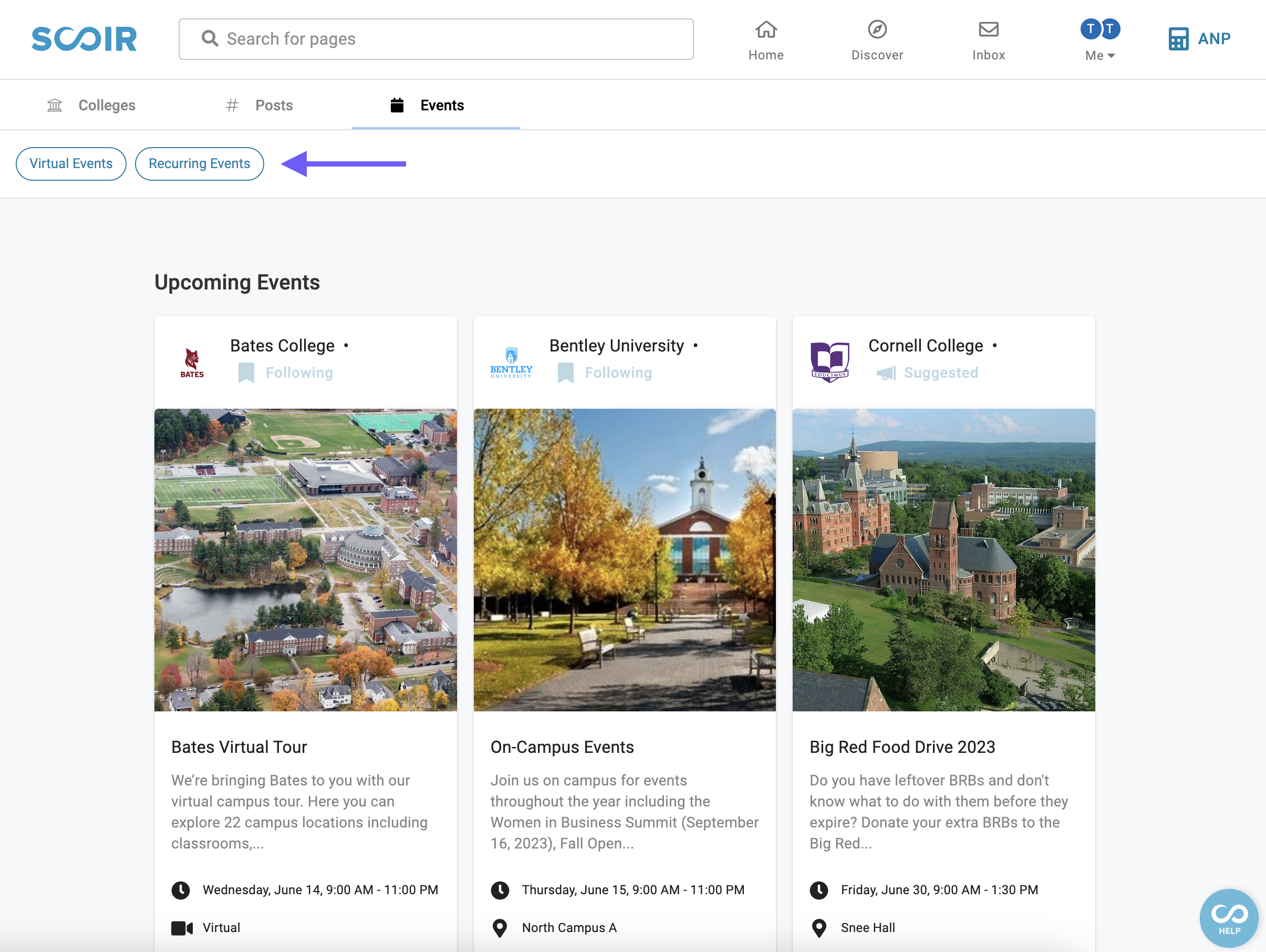Click the search magnifier icon

click(210, 38)
